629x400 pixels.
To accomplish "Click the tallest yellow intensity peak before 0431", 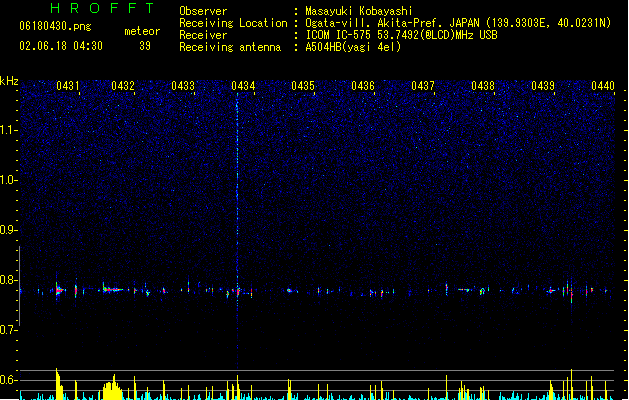I will point(59,384).
